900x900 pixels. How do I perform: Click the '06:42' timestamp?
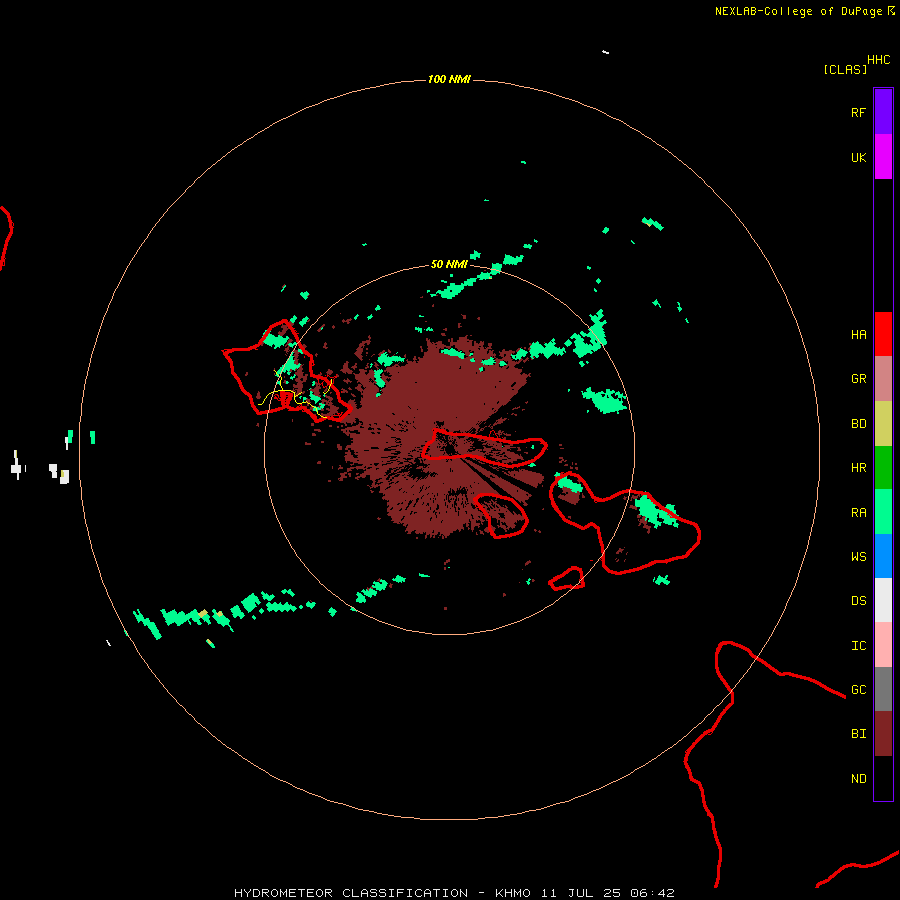coord(652,893)
